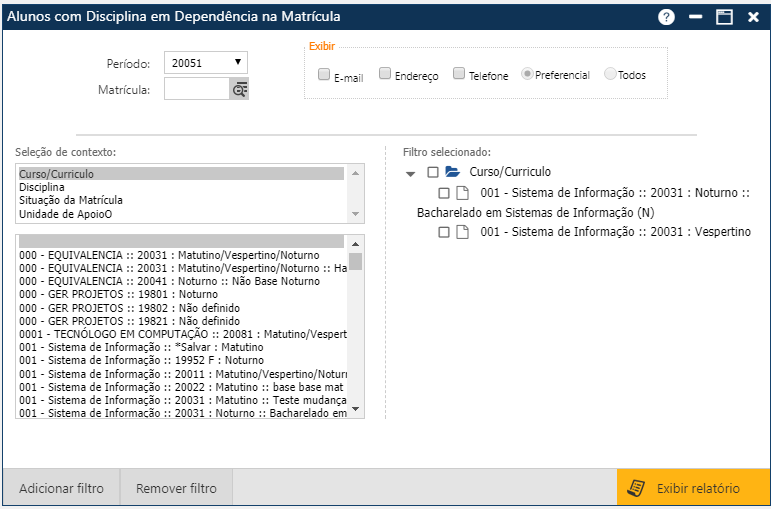The width and height of the screenshot is (771, 509).
Task: Open the Período dropdown
Action: (x=205, y=63)
